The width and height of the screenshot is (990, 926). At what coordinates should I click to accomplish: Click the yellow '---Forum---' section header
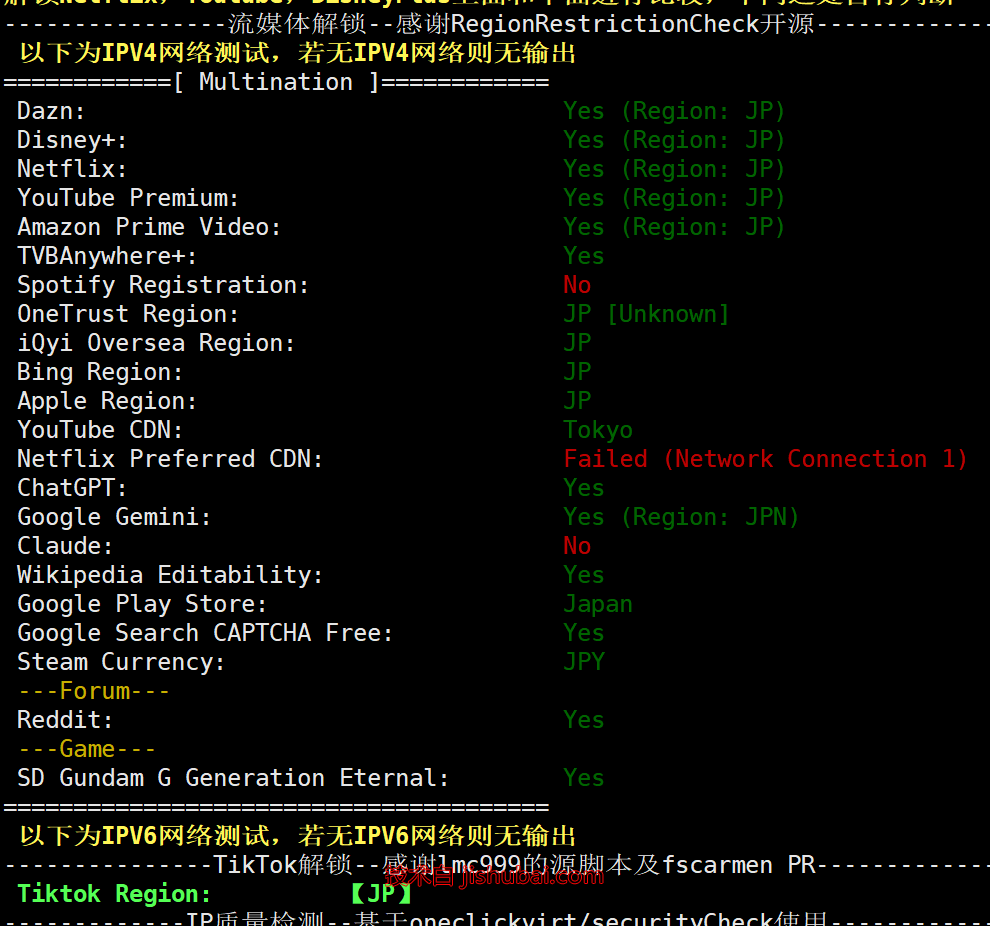pos(93,691)
